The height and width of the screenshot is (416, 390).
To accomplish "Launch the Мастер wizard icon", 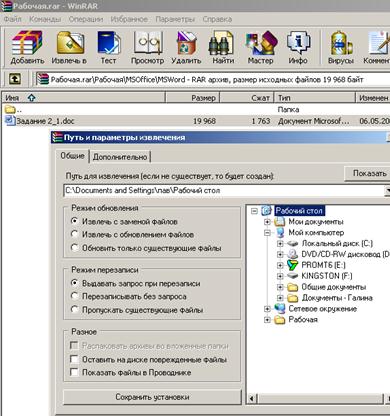I will coord(261,43).
